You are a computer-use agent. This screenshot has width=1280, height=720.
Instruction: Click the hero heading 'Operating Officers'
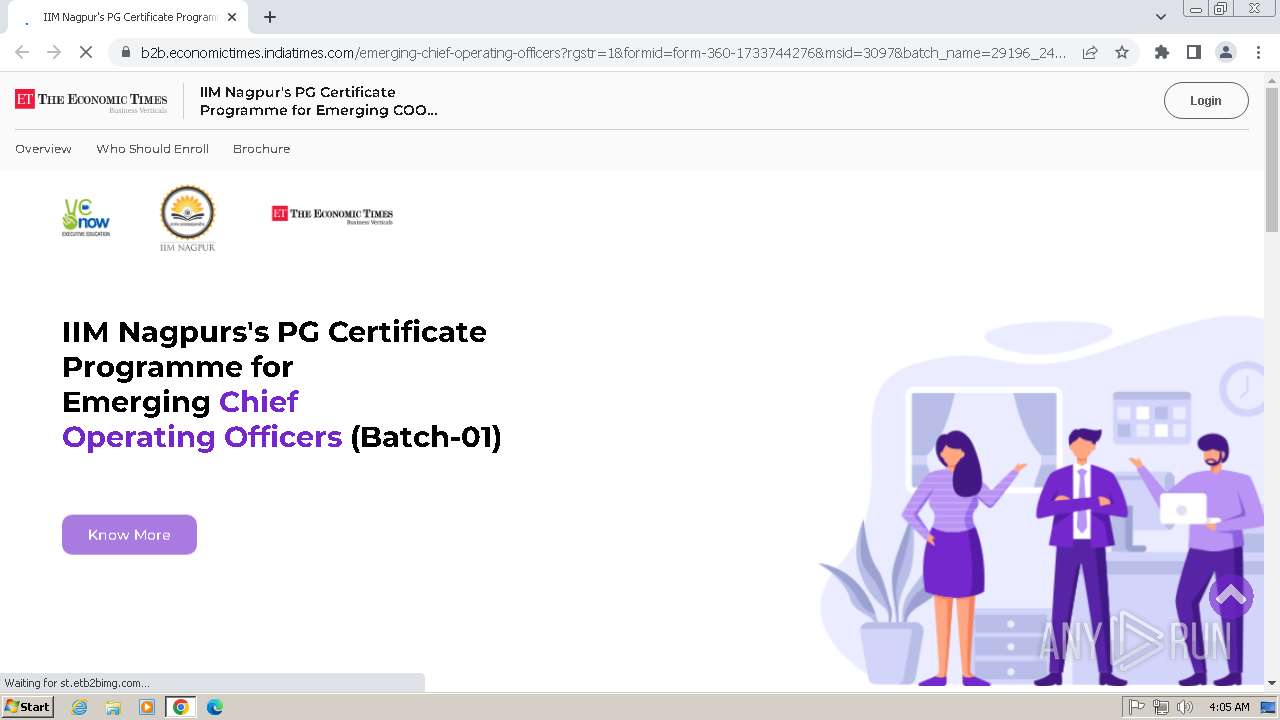point(202,437)
